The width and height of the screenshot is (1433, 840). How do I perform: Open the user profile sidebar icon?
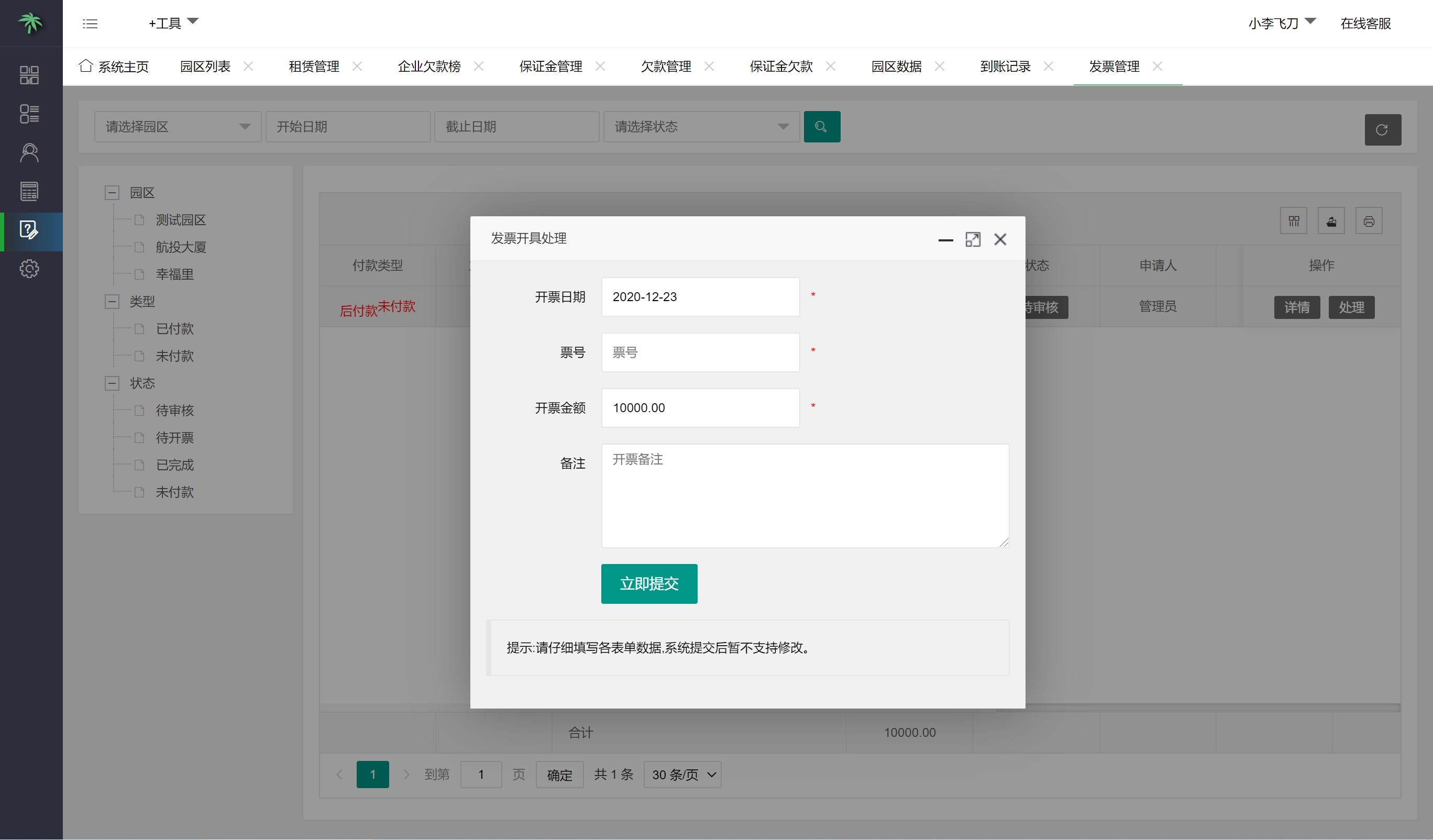click(29, 152)
